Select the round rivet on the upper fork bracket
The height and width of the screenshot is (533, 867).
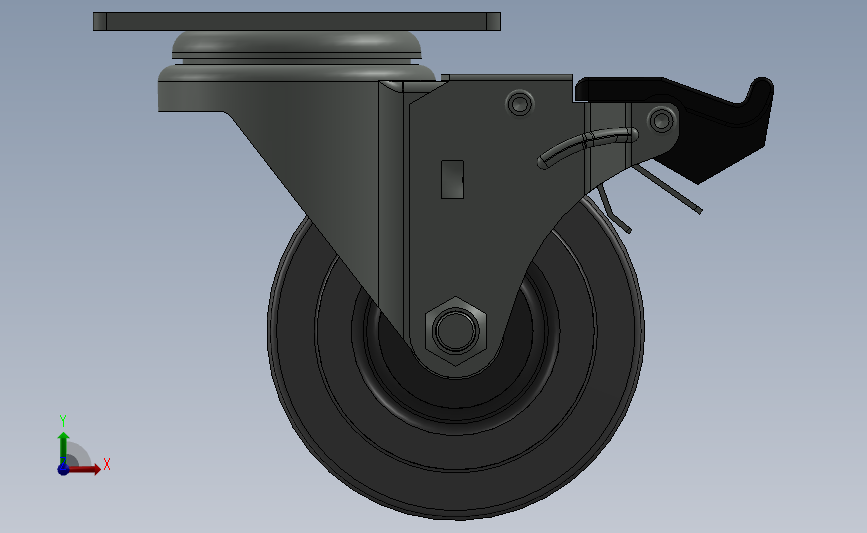[520, 103]
